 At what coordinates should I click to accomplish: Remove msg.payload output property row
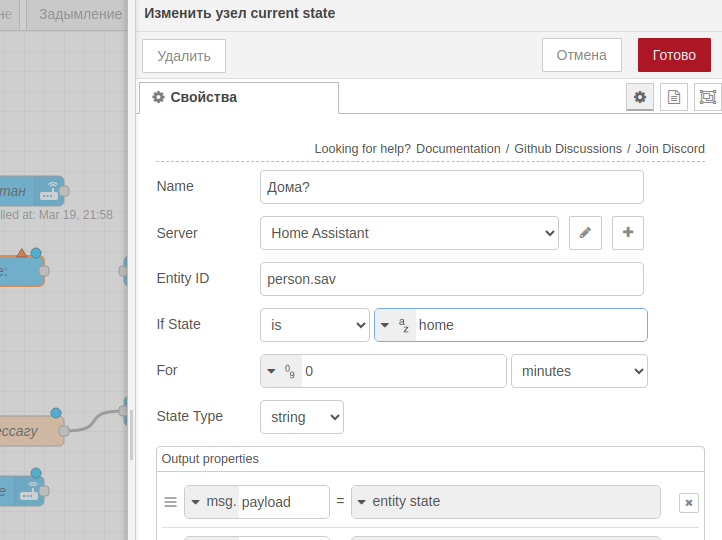click(x=688, y=502)
